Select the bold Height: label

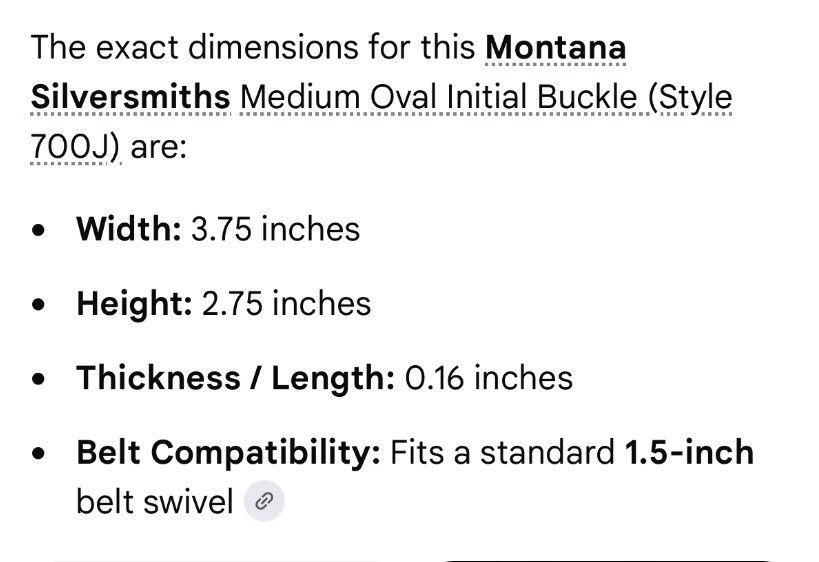[134, 303]
